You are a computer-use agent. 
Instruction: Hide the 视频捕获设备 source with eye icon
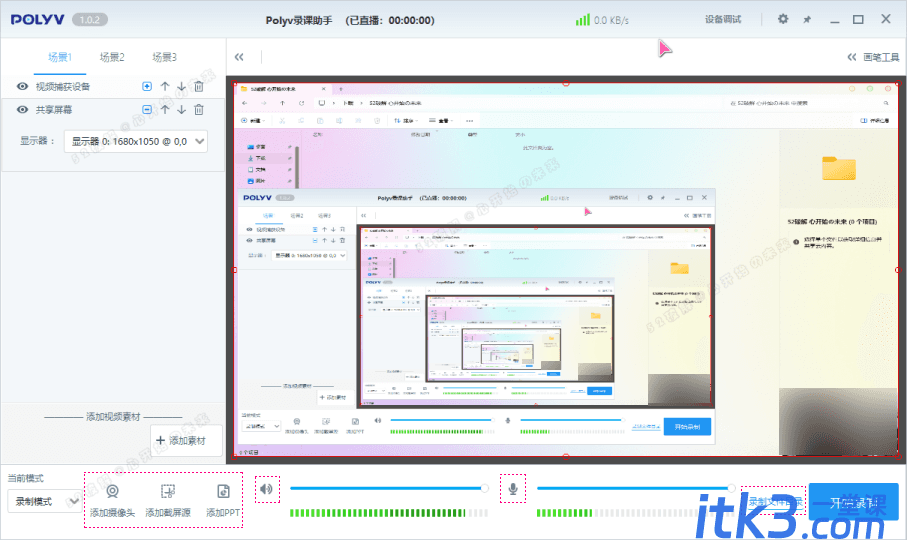pos(22,86)
